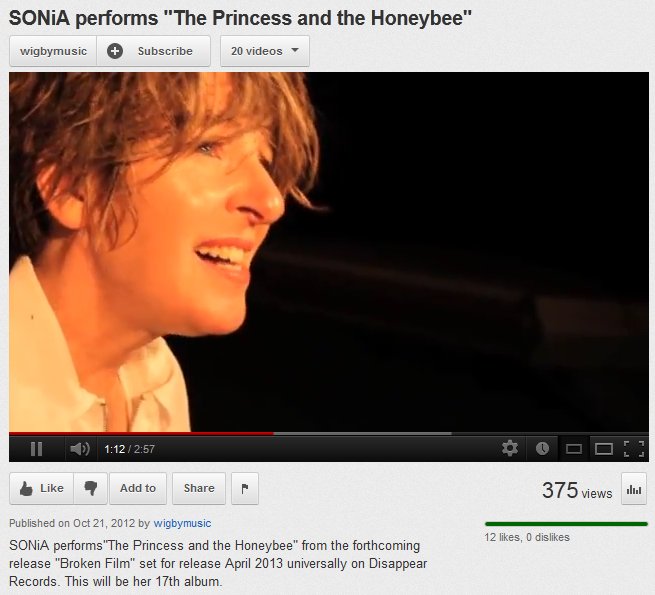This screenshot has width=655, height=595.
Task: Dislike the video with thumbs-down
Action: pos(91,488)
